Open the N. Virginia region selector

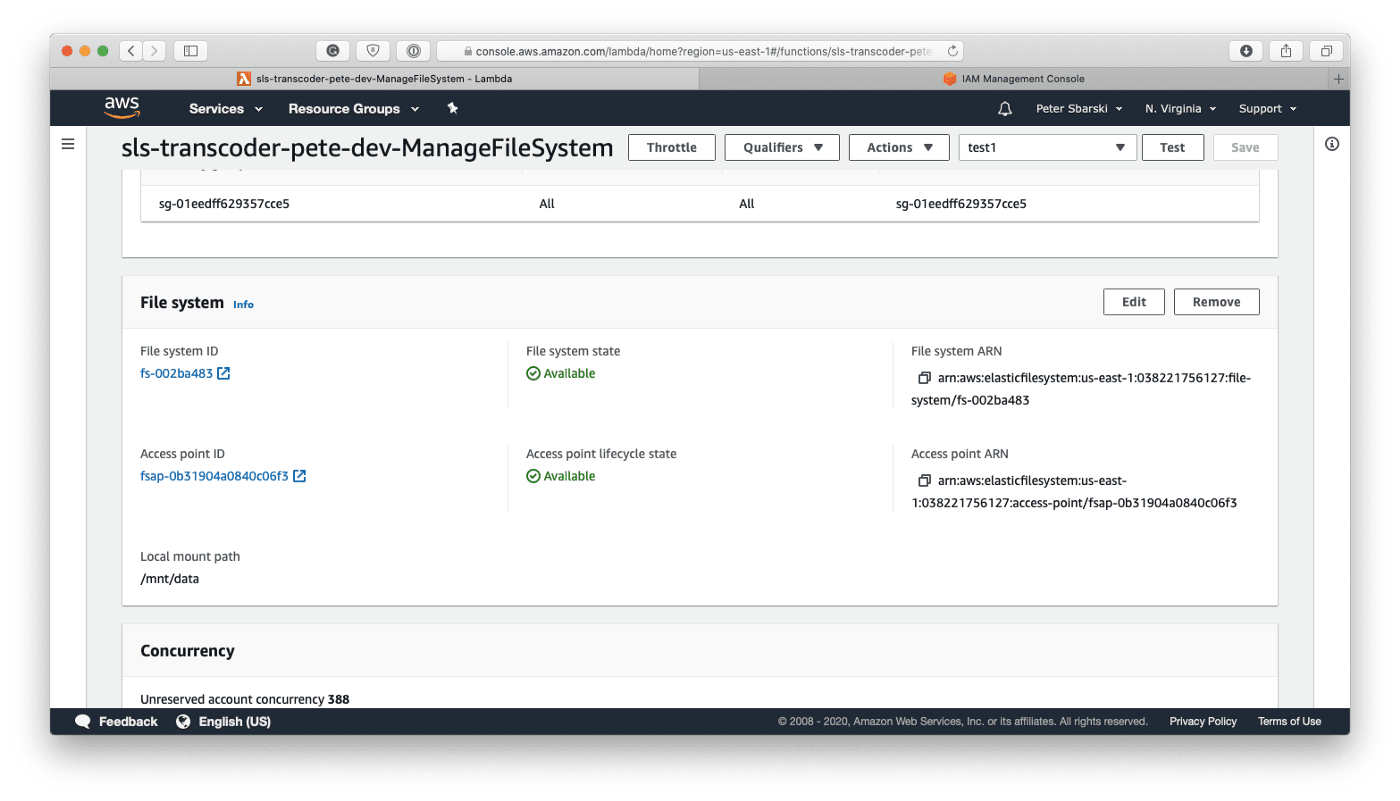[1181, 108]
